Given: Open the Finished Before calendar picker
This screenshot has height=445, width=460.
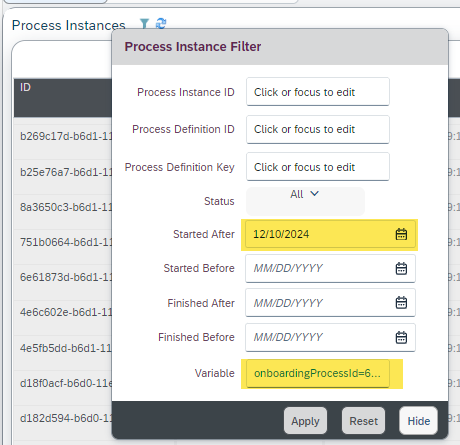Looking at the screenshot, I should click(x=401, y=337).
